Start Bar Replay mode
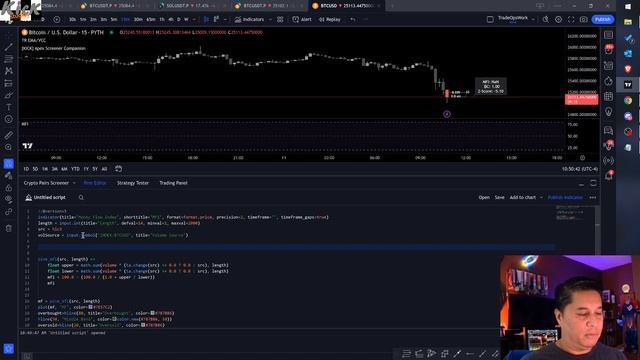Screen dimensions: 640x360 (329, 19)
